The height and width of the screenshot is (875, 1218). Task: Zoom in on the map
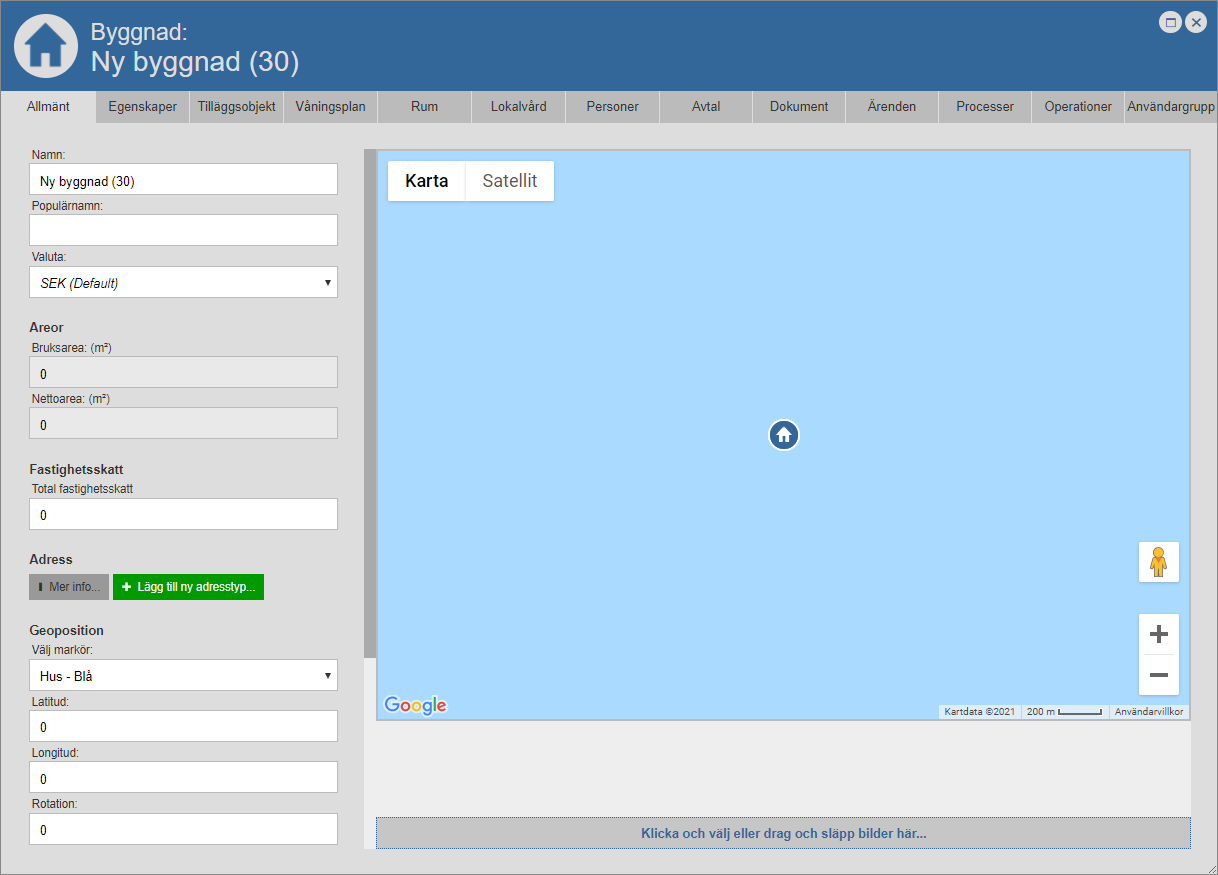(1158, 634)
